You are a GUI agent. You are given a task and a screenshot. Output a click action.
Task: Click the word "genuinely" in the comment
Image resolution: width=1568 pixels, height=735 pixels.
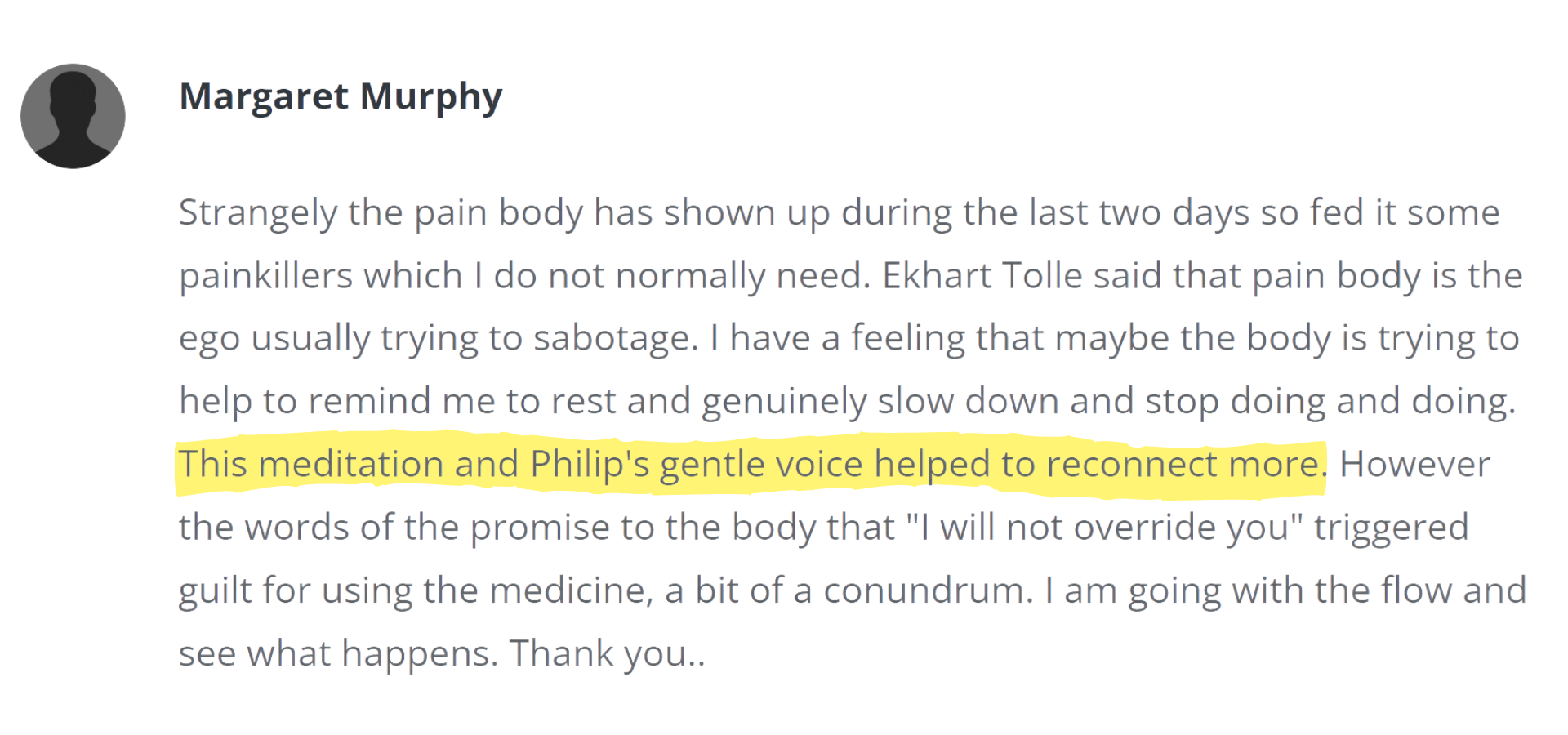pos(783,402)
